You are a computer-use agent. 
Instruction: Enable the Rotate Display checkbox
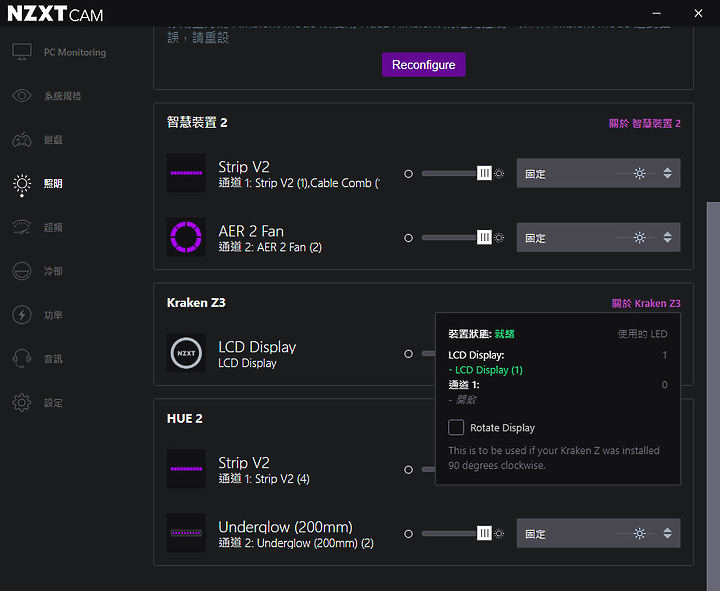456,427
